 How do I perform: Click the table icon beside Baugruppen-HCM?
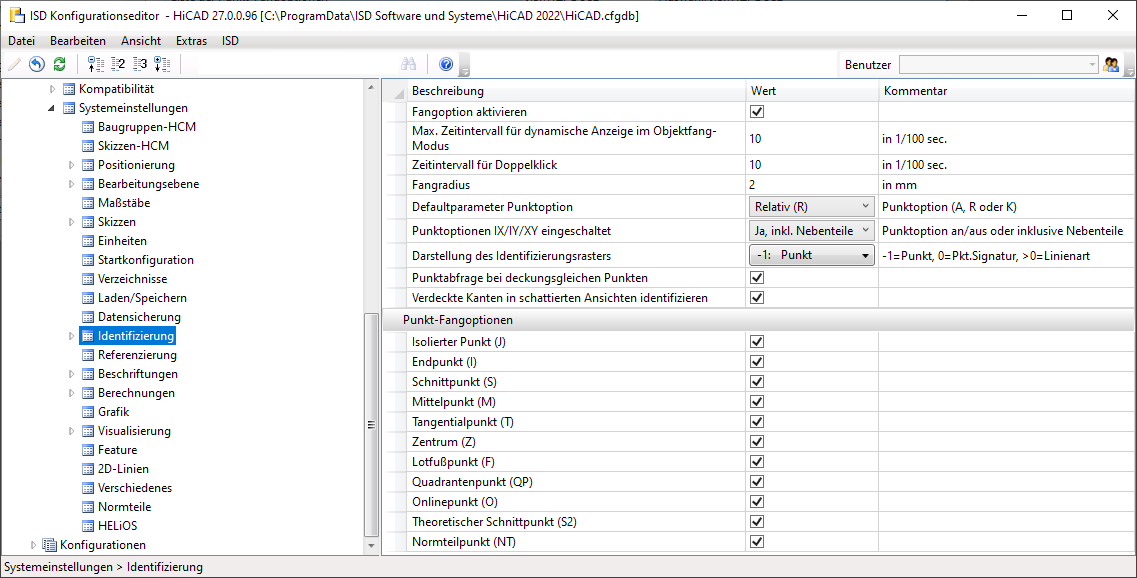tap(88, 127)
